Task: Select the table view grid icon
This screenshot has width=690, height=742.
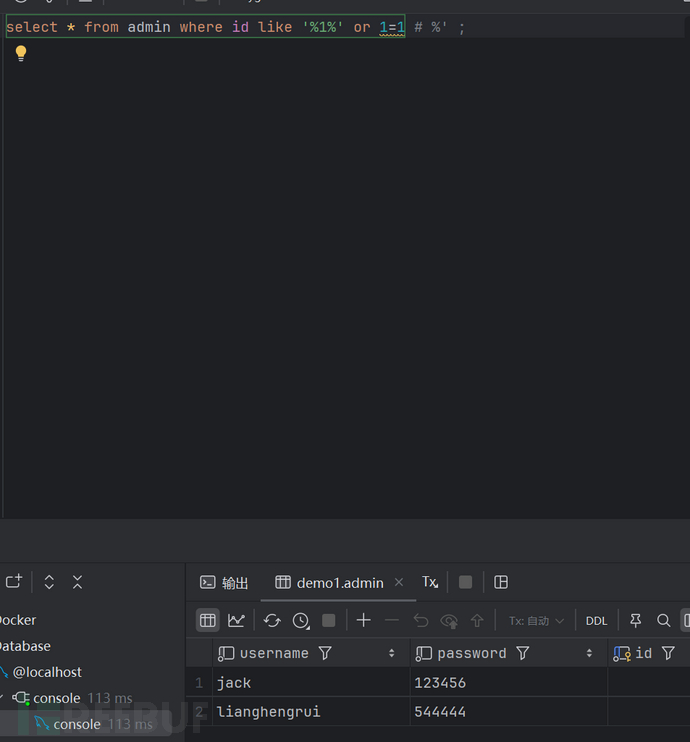Action: (x=207, y=620)
